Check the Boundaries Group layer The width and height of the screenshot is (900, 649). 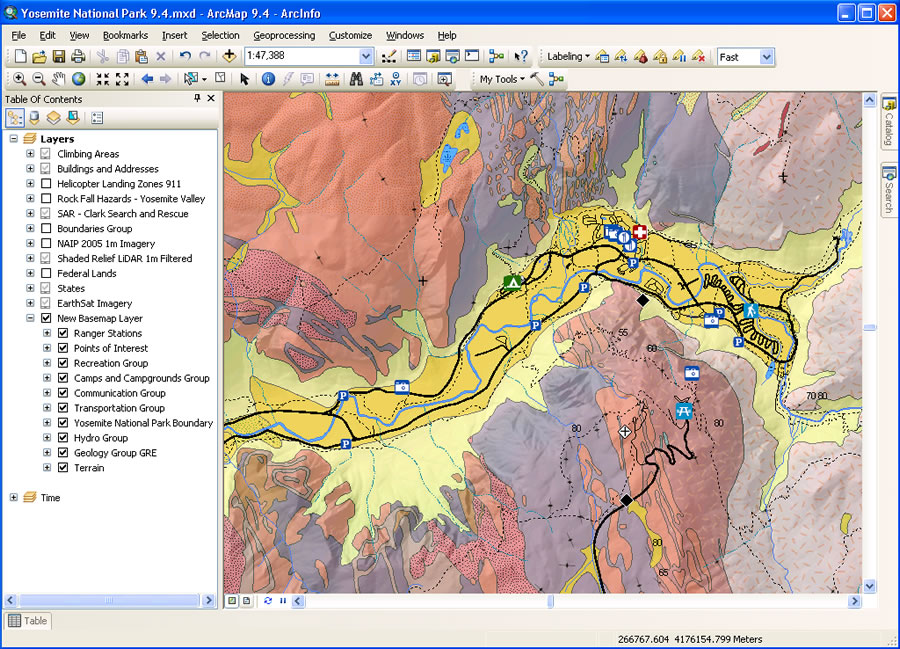pos(46,228)
